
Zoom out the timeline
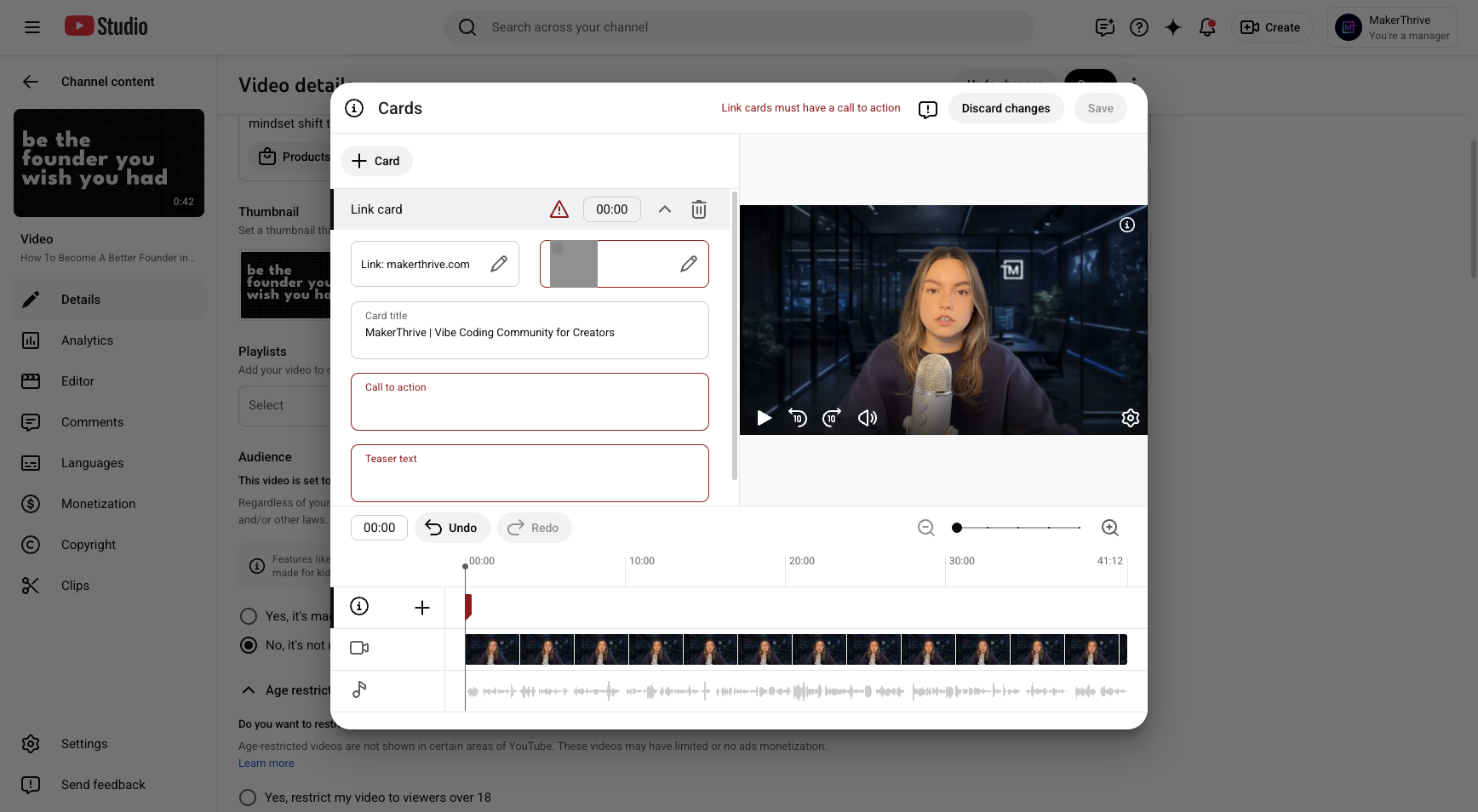pyautogui.click(x=926, y=528)
